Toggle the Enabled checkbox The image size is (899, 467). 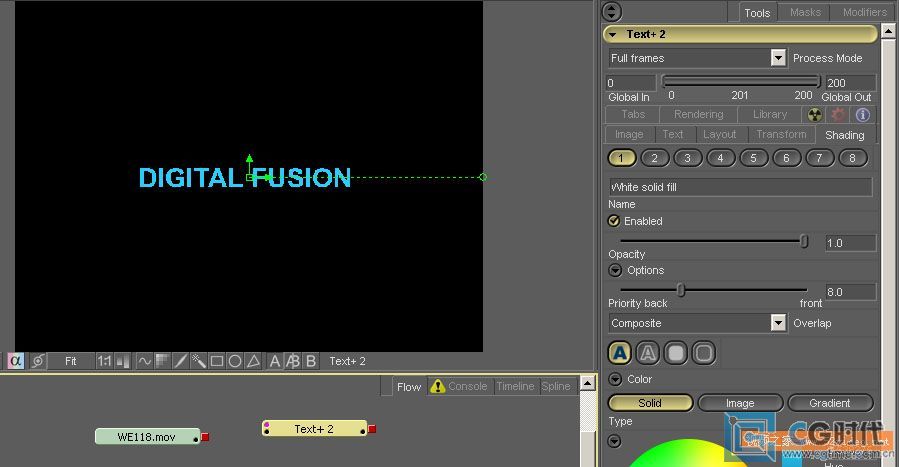614,221
